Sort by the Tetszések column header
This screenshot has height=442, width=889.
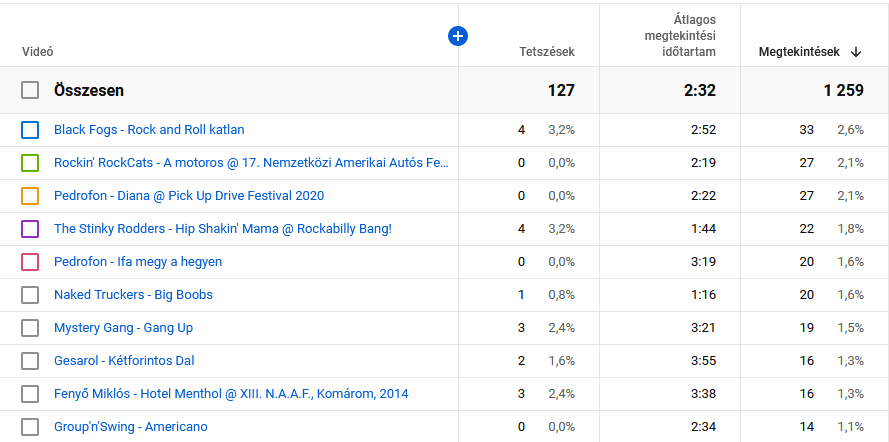pyautogui.click(x=547, y=52)
